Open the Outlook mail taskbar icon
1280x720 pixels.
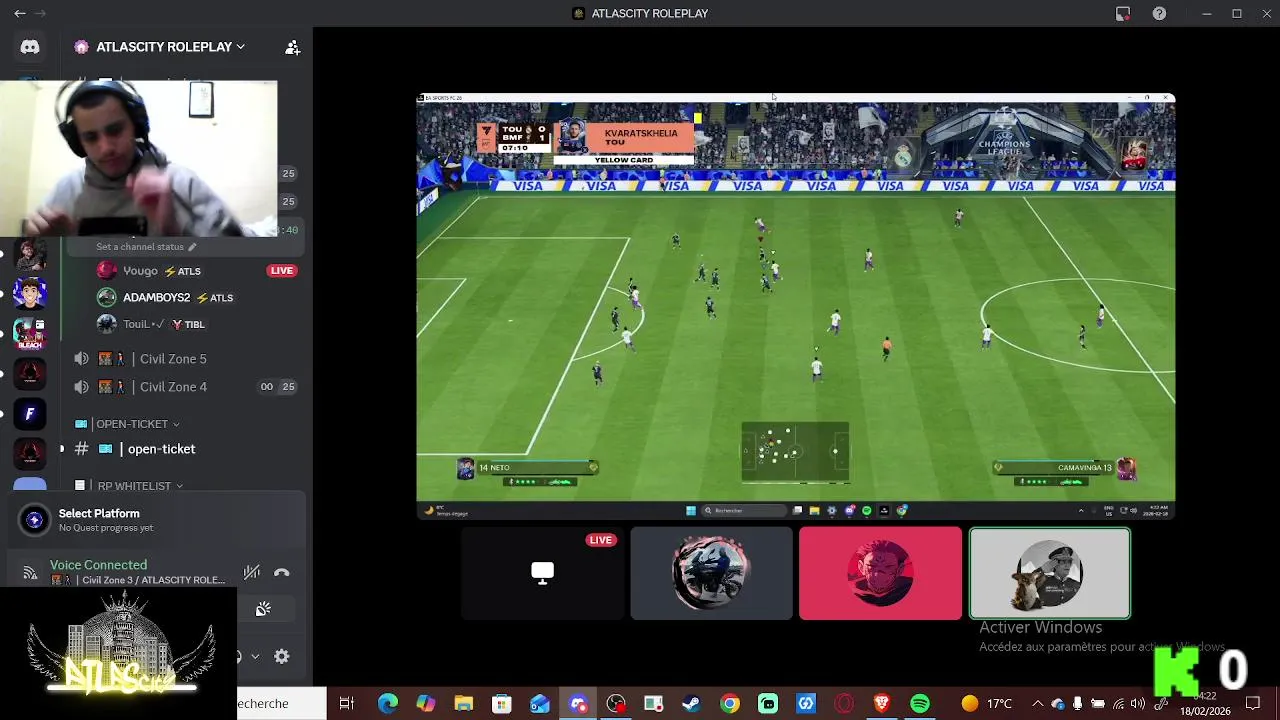coord(539,704)
